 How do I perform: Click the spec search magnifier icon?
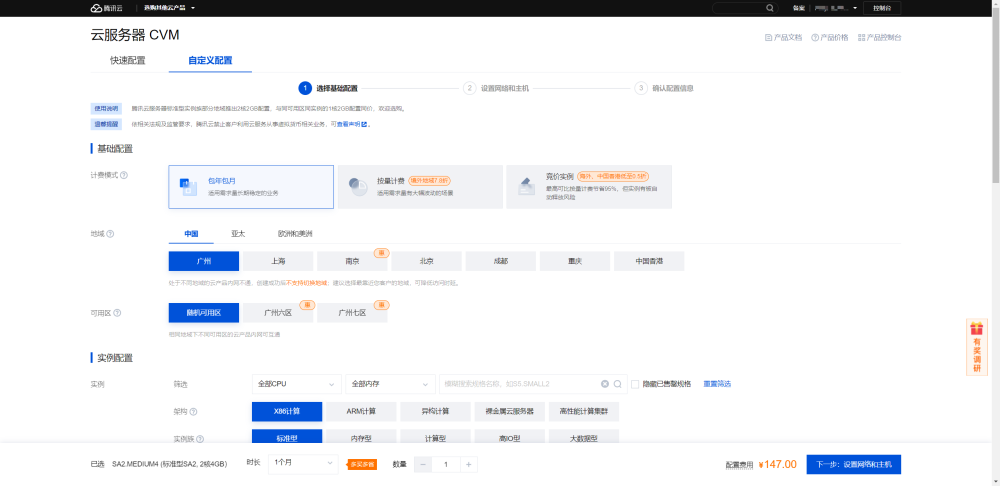coord(617,384)
